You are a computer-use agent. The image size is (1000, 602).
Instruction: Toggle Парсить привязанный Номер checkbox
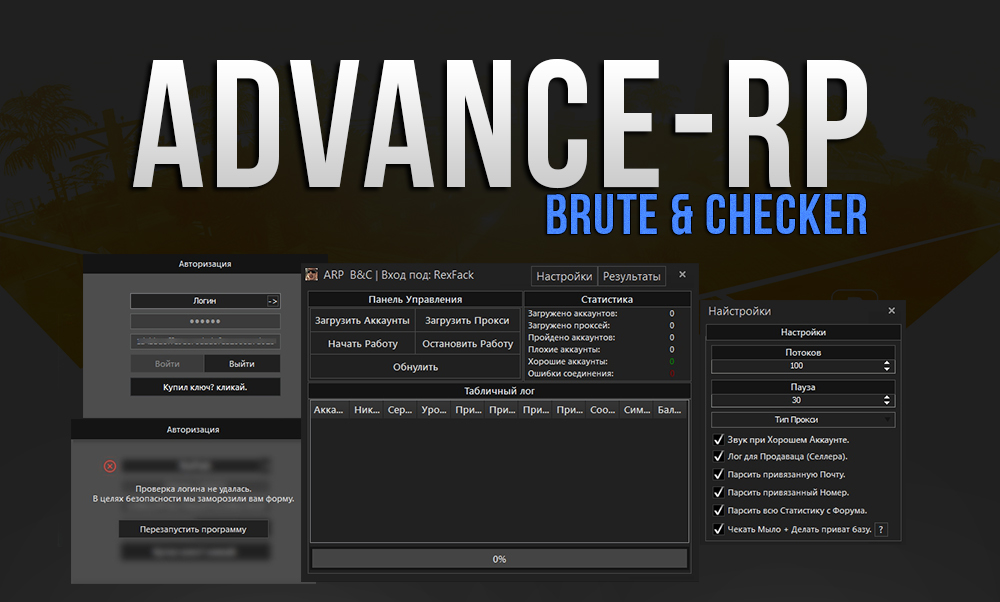click(x=717, y=493)
